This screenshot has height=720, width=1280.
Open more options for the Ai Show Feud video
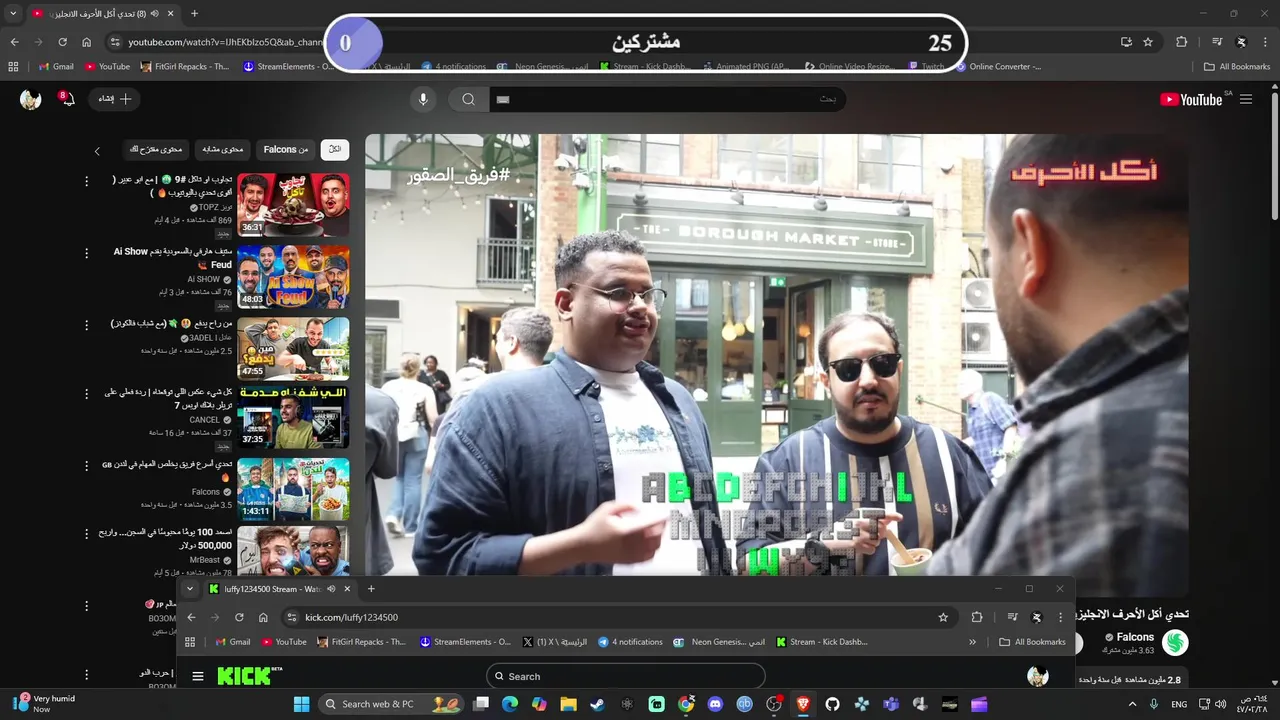[x=86, y=253]
